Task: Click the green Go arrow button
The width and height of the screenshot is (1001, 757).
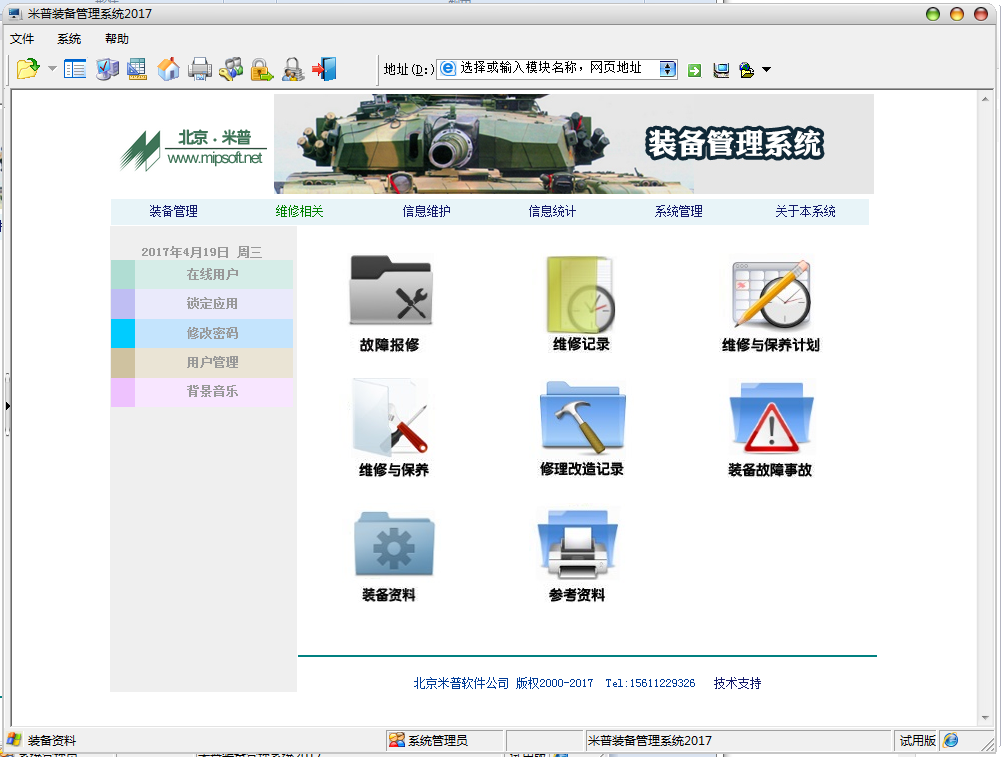Action: point(695,70)
